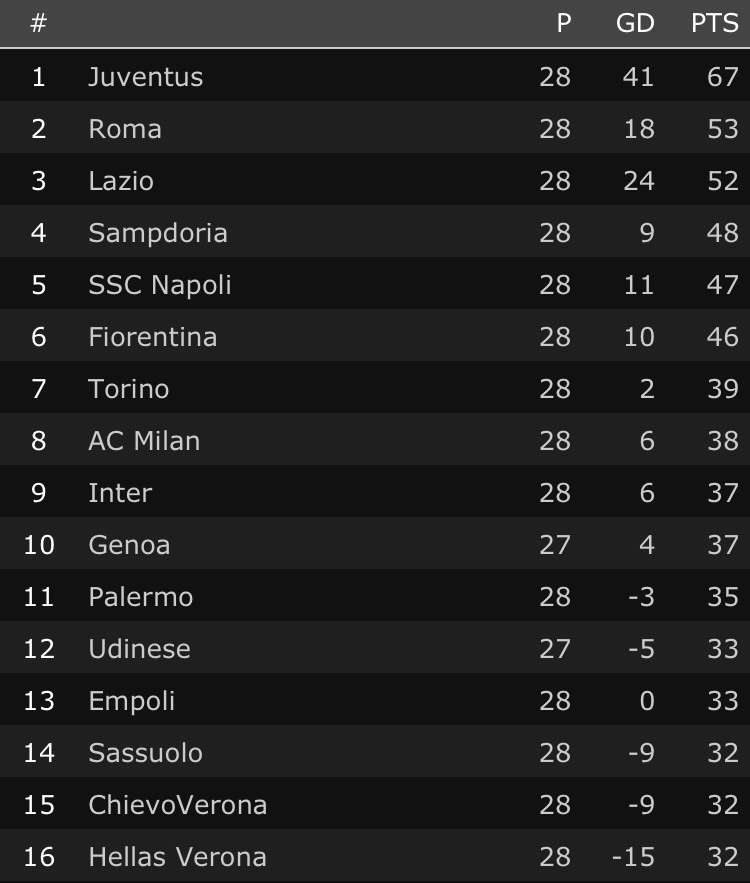Sort table by PTS column header
750x883 pixels.
point(714,23)
